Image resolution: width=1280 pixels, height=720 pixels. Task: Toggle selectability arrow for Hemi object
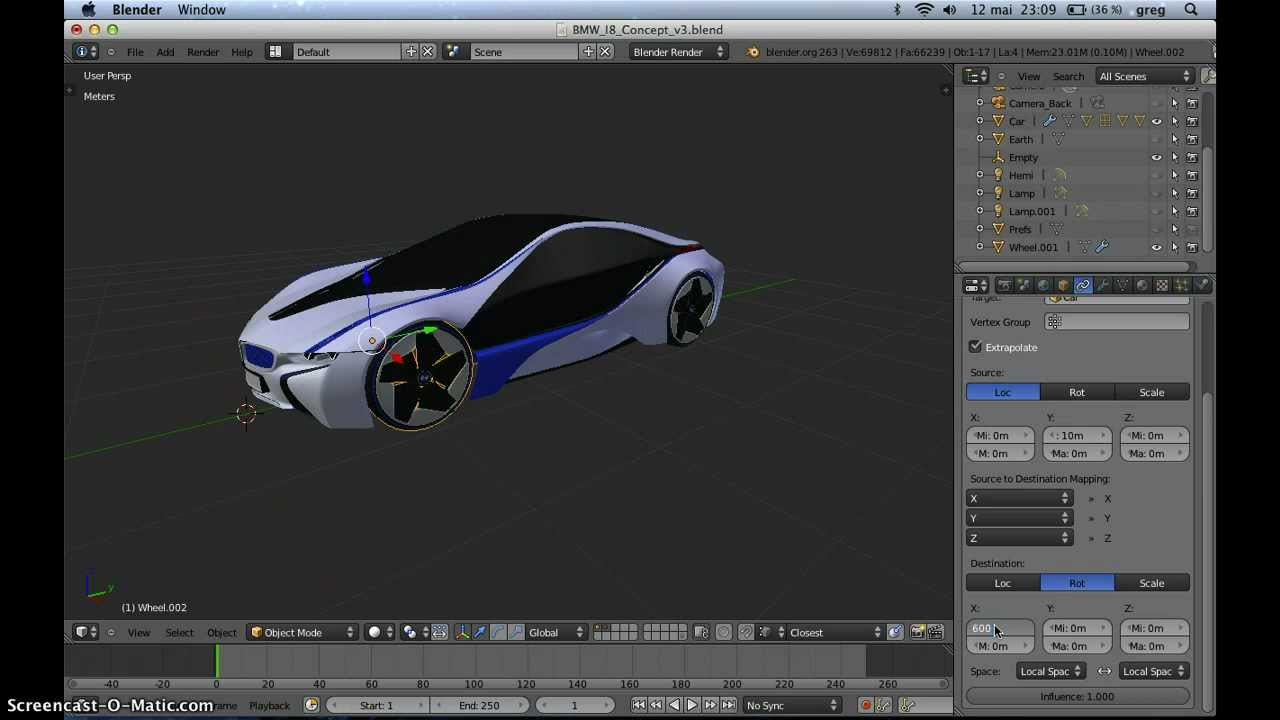point(1175,175)
